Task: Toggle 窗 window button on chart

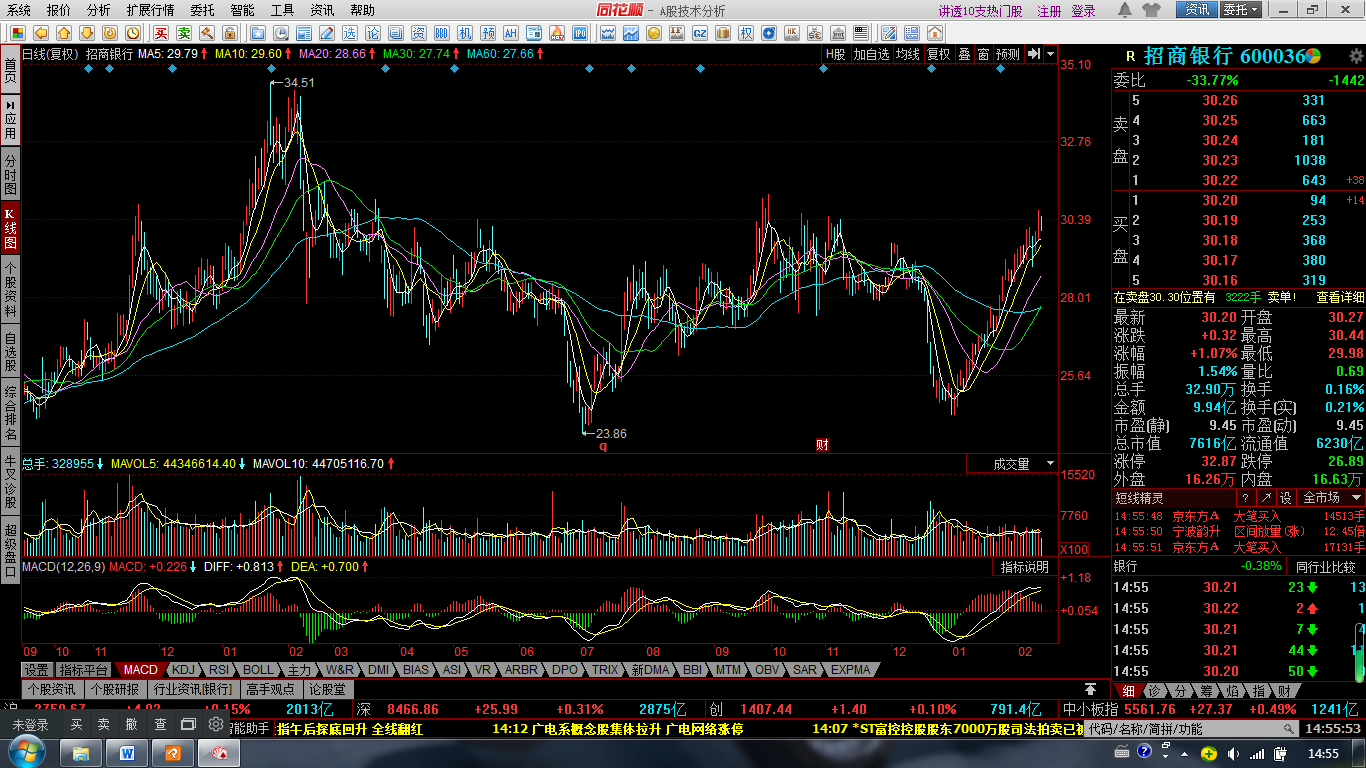Action: tap(984, 55)
